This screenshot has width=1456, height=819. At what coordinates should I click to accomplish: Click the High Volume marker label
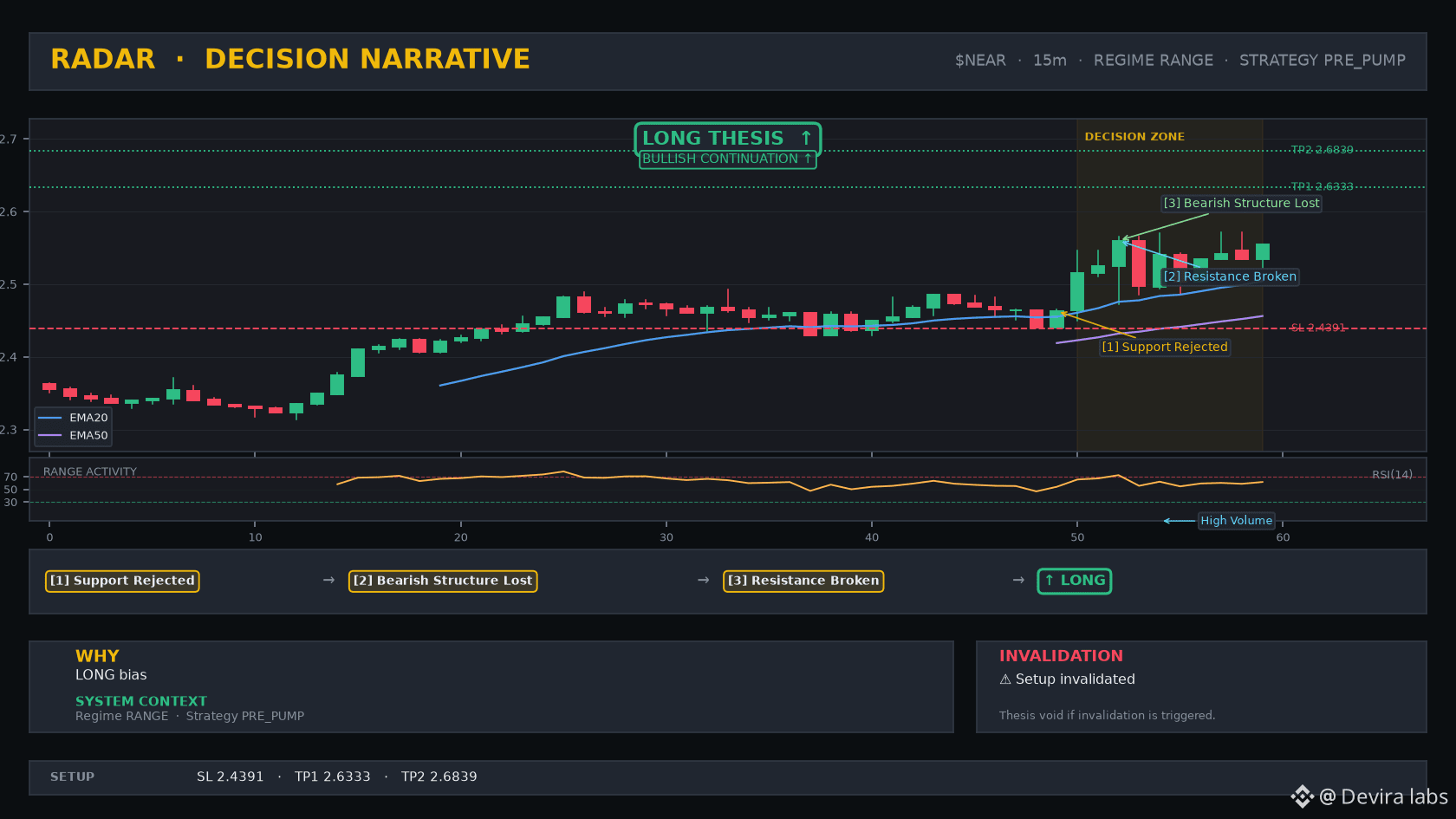point(1236,521)
